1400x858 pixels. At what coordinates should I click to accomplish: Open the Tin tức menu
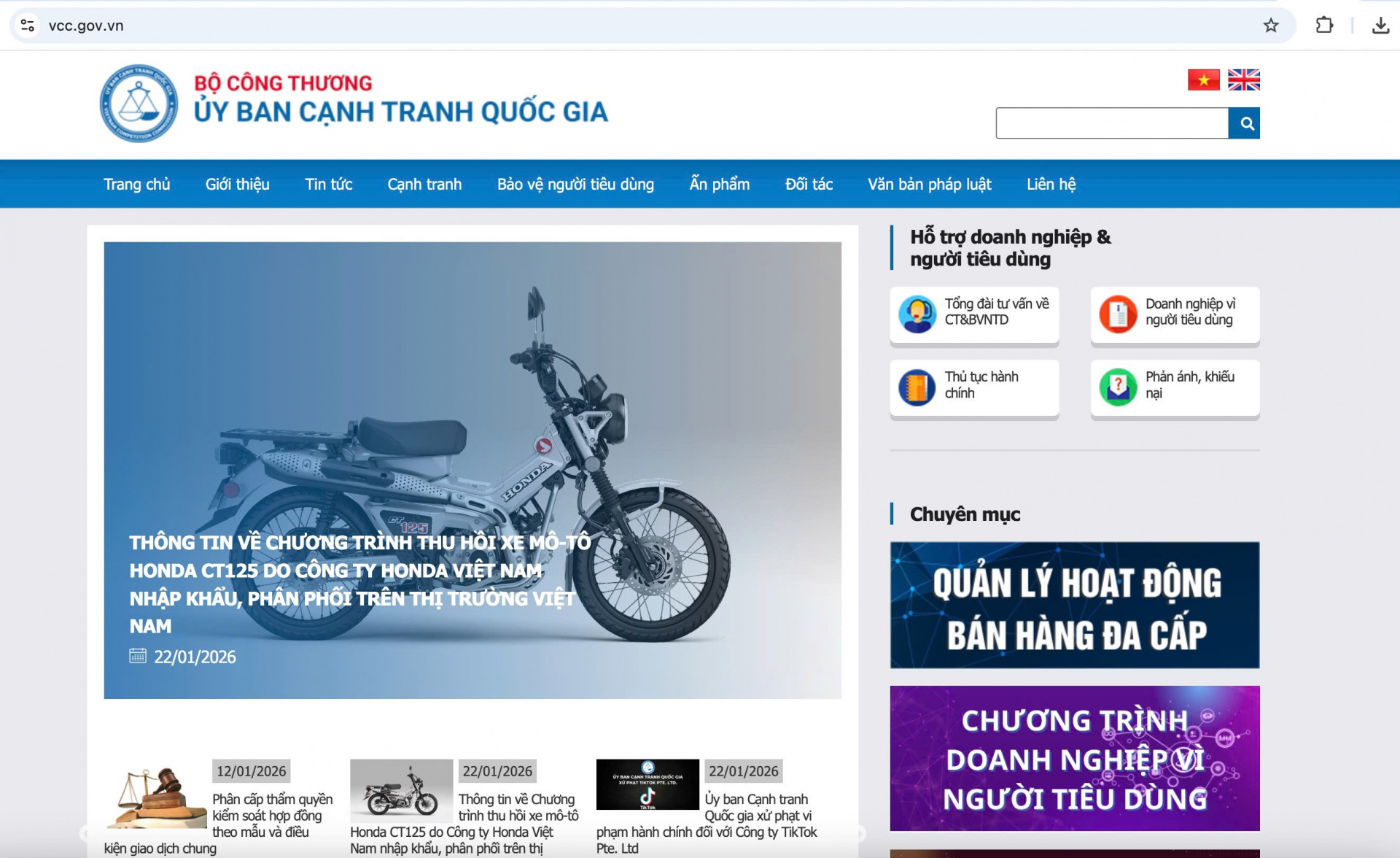pos(328,184)
